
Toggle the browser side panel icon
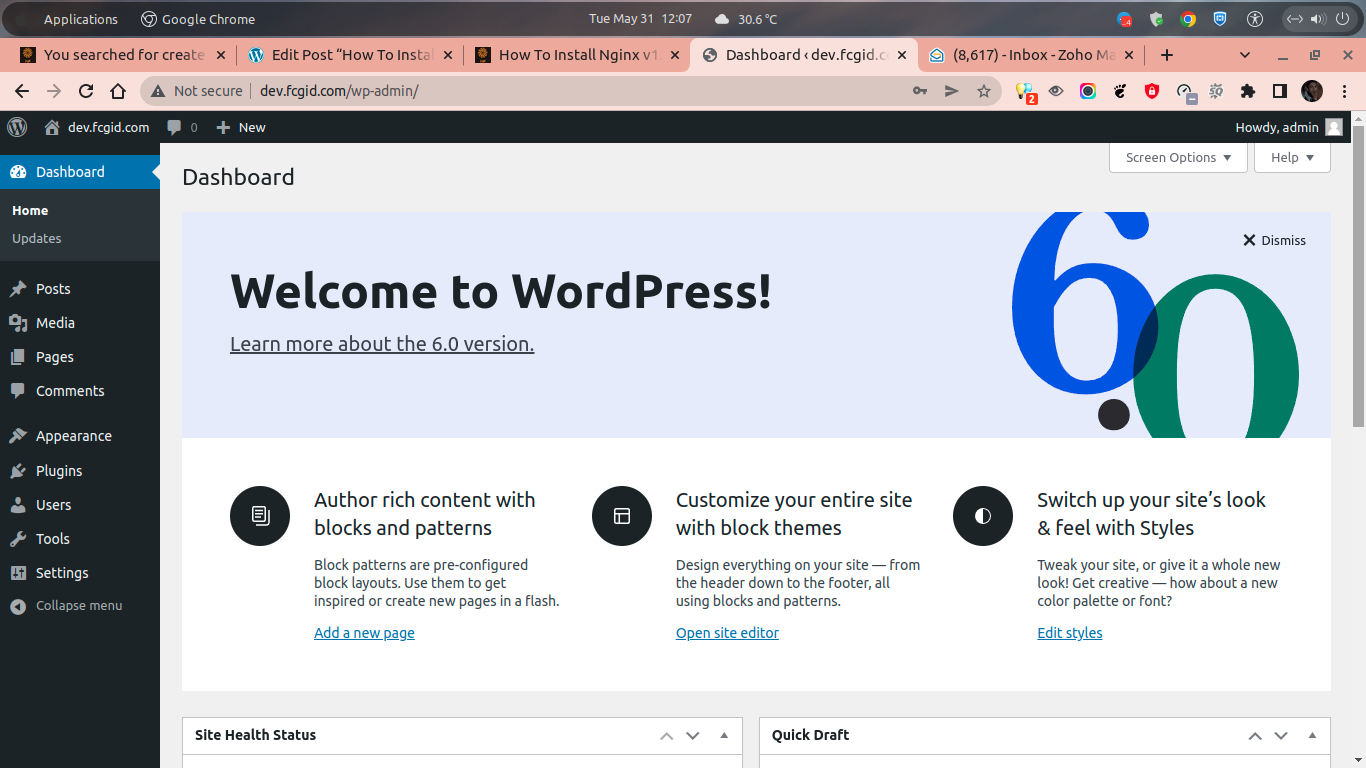click(1279, 91)
